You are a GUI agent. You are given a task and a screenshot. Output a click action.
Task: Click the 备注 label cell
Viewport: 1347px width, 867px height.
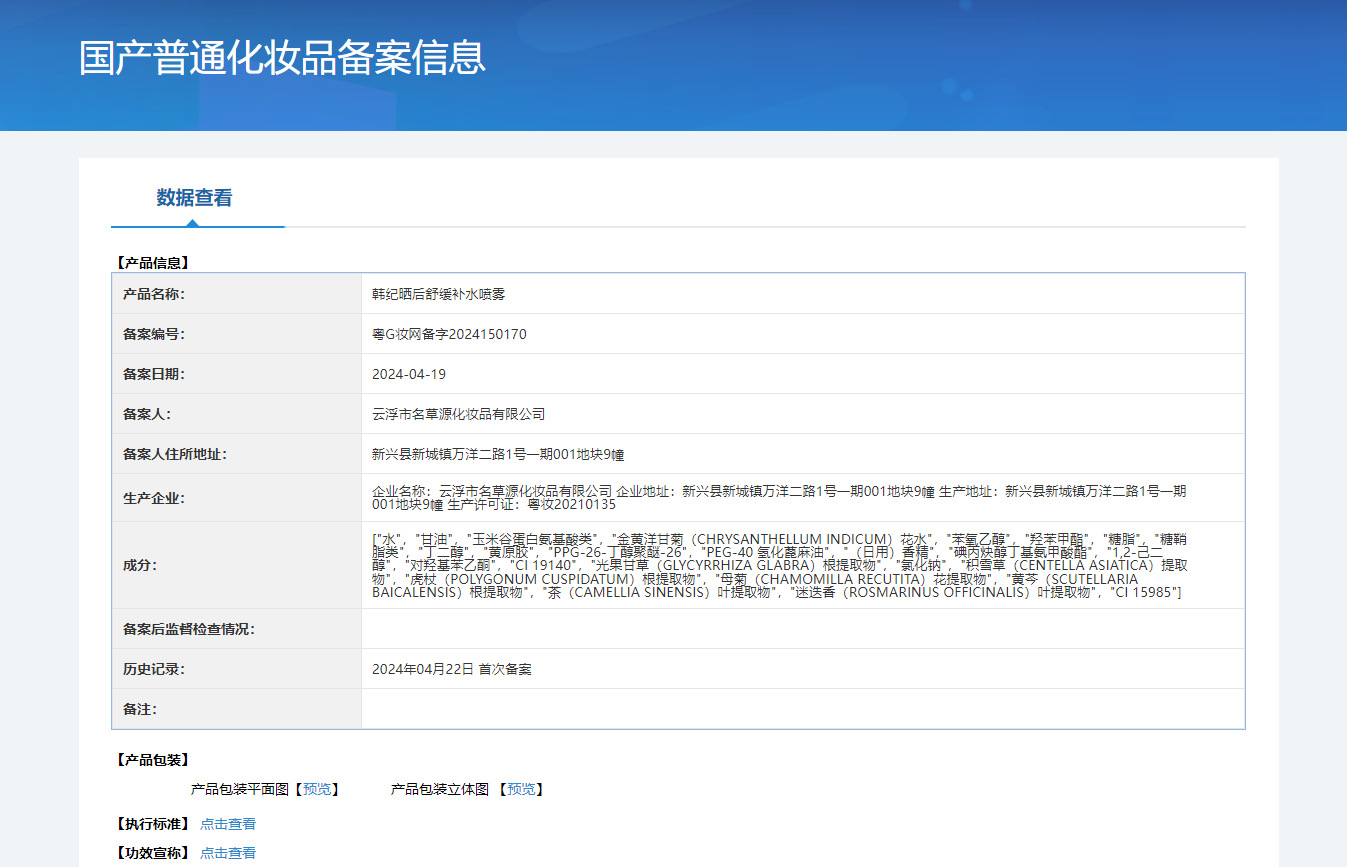(x=237, y=709)
